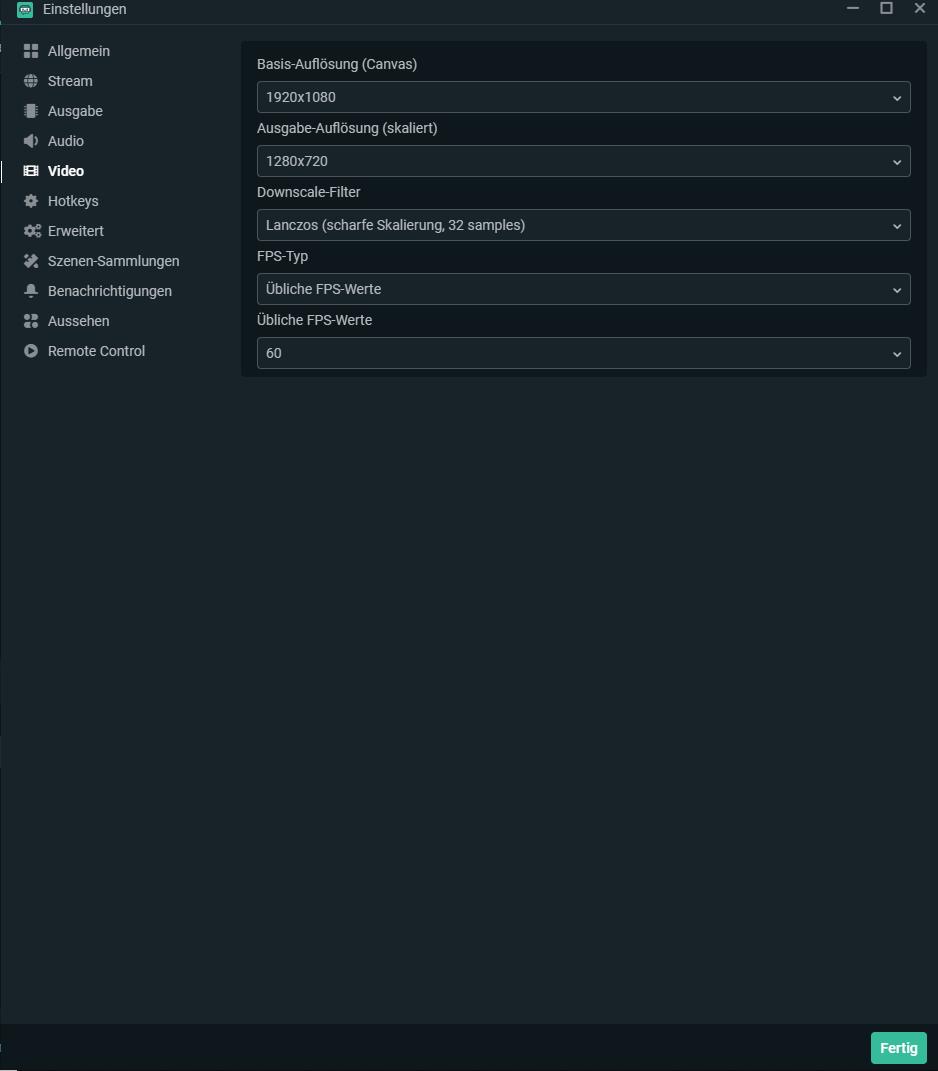
Task: Expand the FPS-Typ dropdown
Action: point(583,289)
